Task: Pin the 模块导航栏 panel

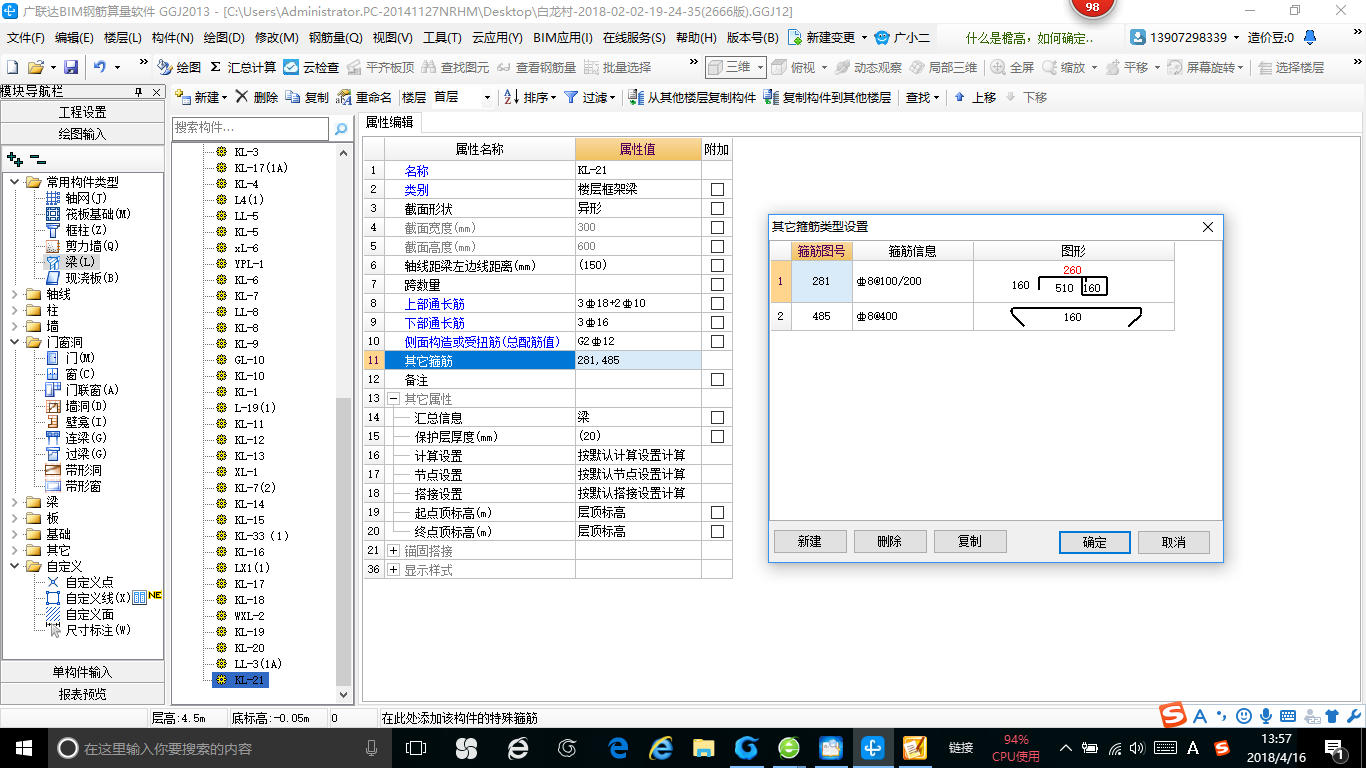Action: click(x=138, y=91)
